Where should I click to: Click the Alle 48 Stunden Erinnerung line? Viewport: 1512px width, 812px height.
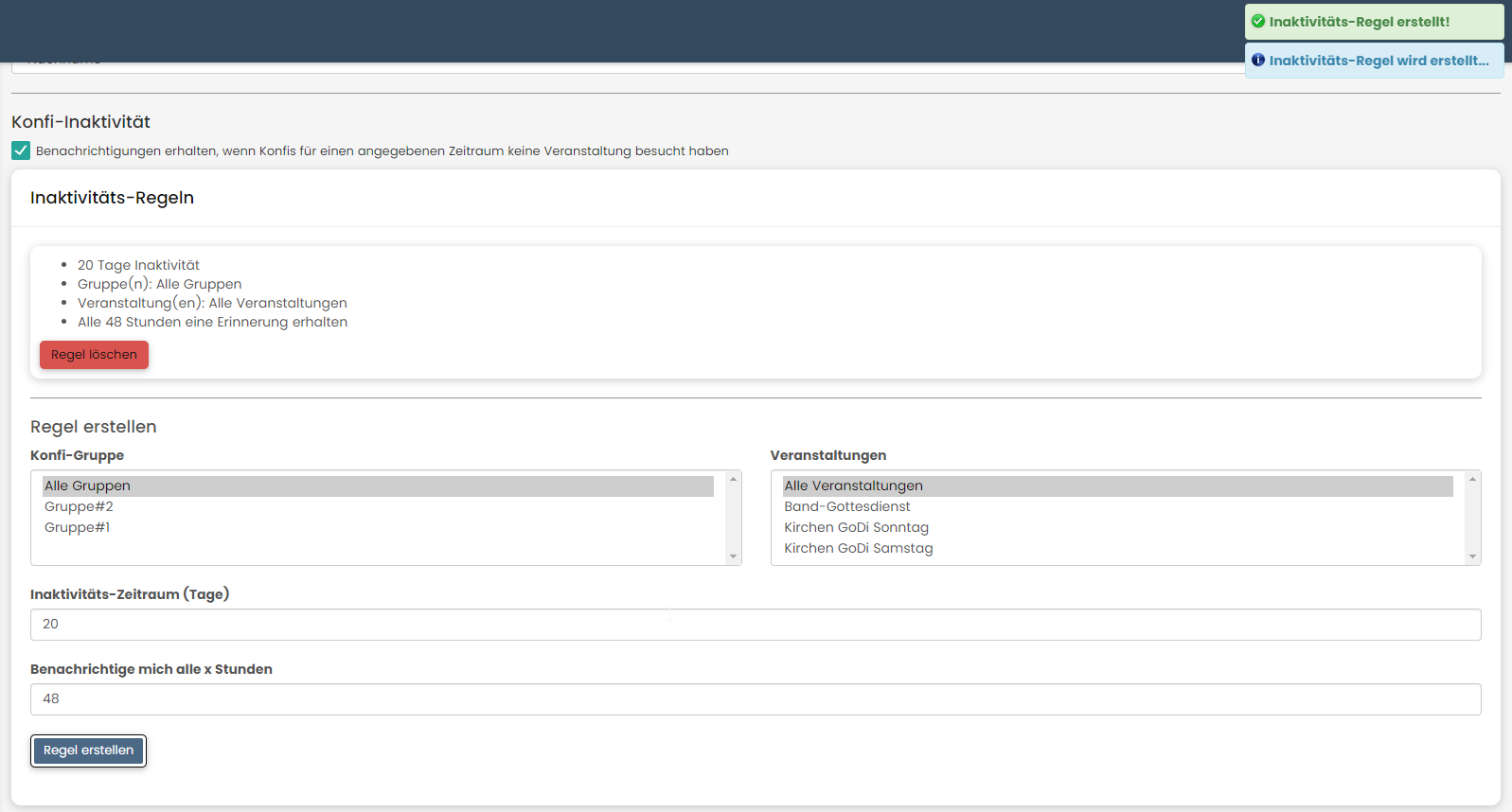pyautogui.click(x=212, y=322)
